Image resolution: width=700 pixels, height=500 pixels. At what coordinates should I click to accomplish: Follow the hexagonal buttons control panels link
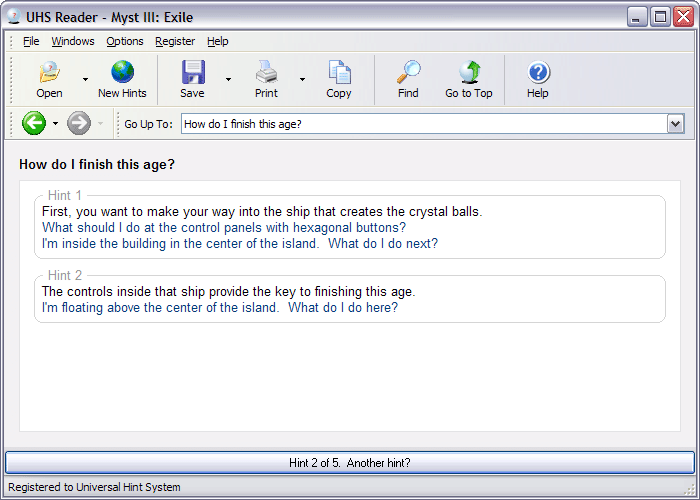(x=224, y=228)
